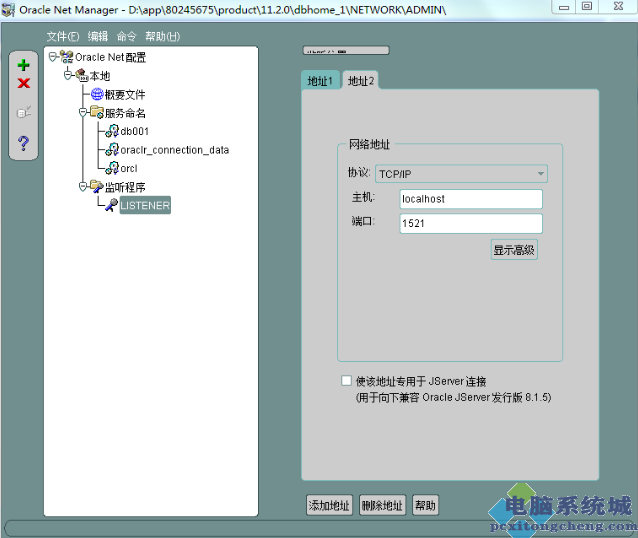638x538 pixels.
Task: Select the db001 tree item label
Action: (x=135, y=131)
